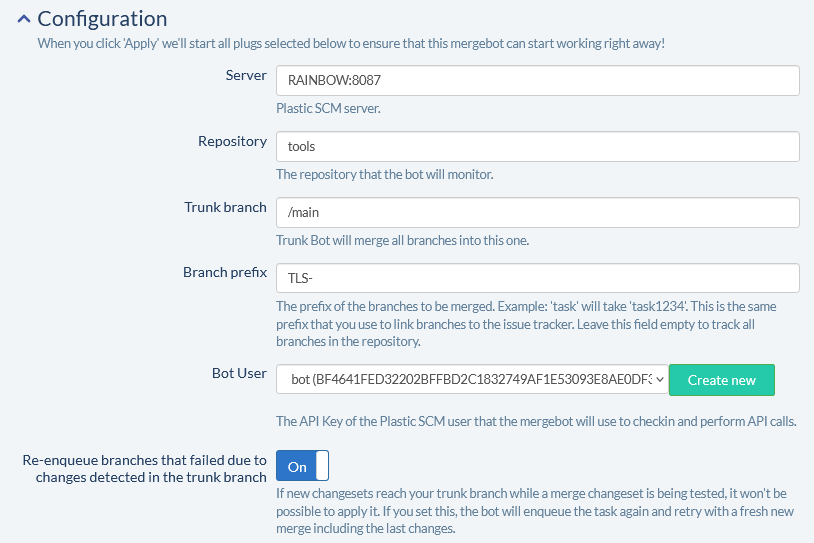Image resolution: width=814 pixels, height=543 pixels.
Task: Click the Trunk Bot merge description
Action: click(x=402, y=240)
